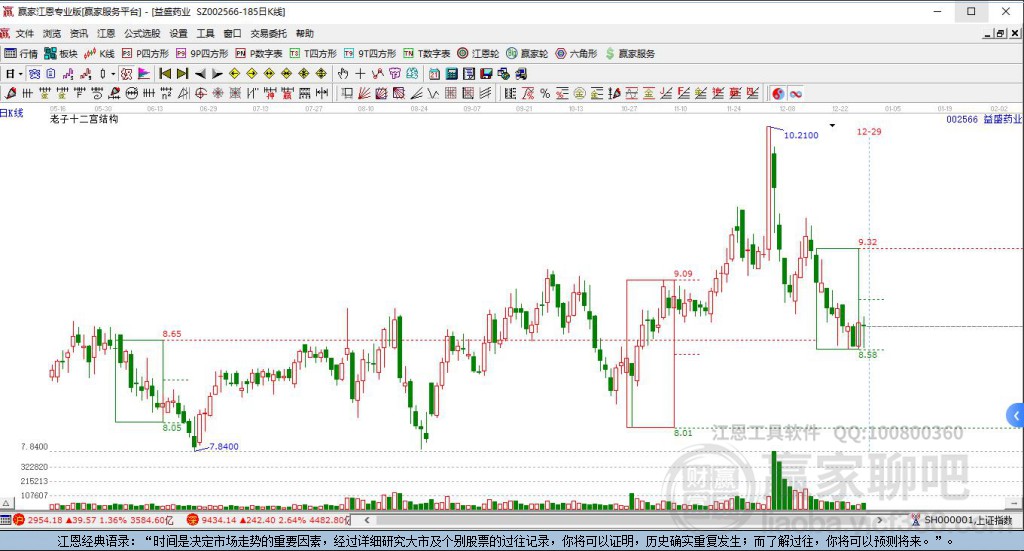Open the 浏览 menu
This screenshot has height=551, width=1024.
click(52, 33)
